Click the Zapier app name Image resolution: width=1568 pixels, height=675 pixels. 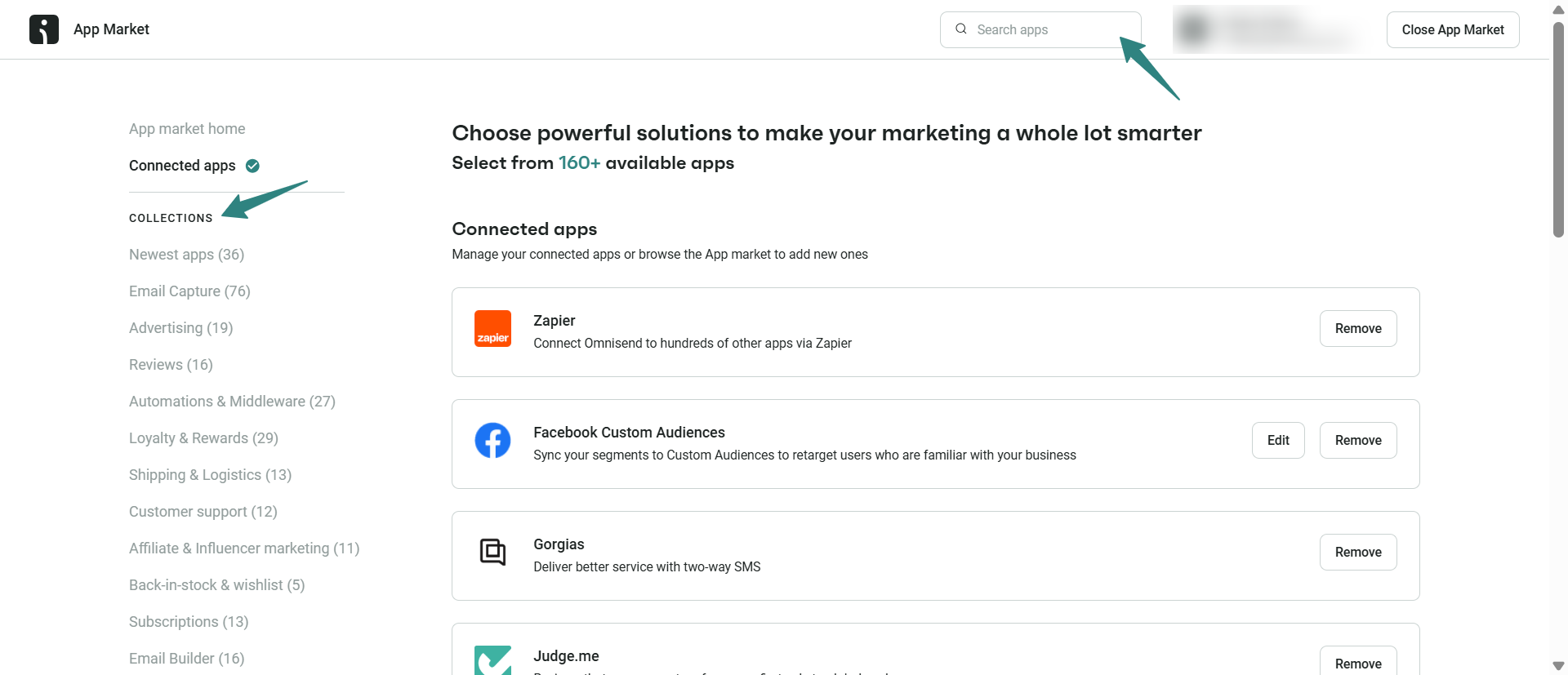pos(555,321)
